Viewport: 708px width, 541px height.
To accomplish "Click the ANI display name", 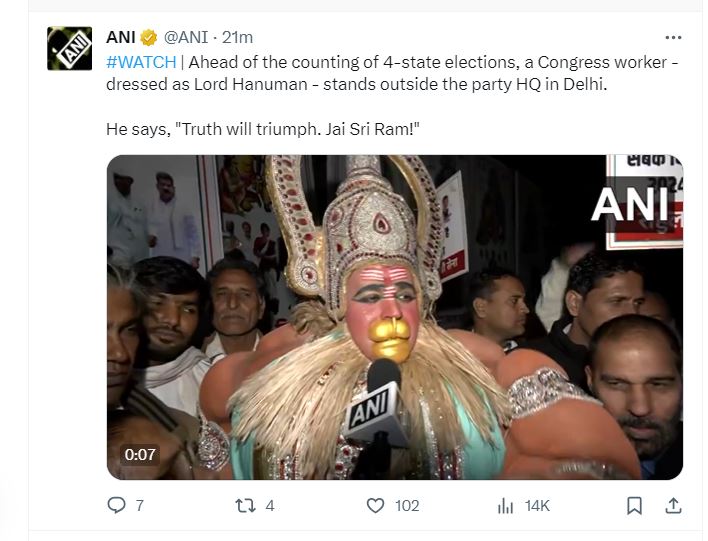I will coord(120,38).
